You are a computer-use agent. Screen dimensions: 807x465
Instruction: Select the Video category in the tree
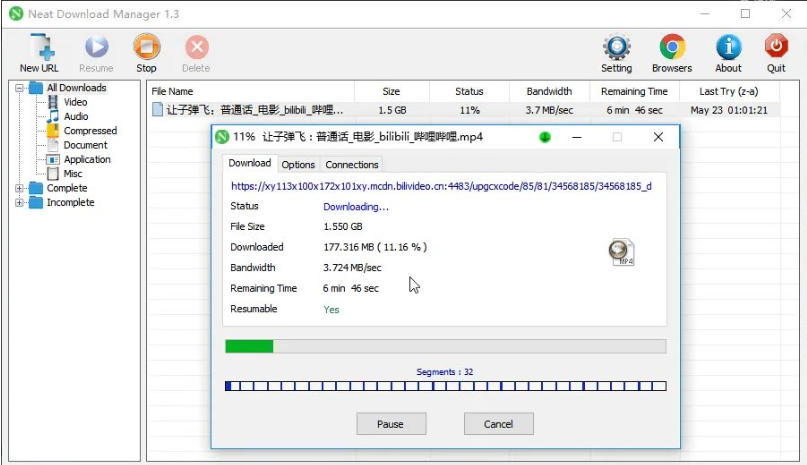point(75,102)
